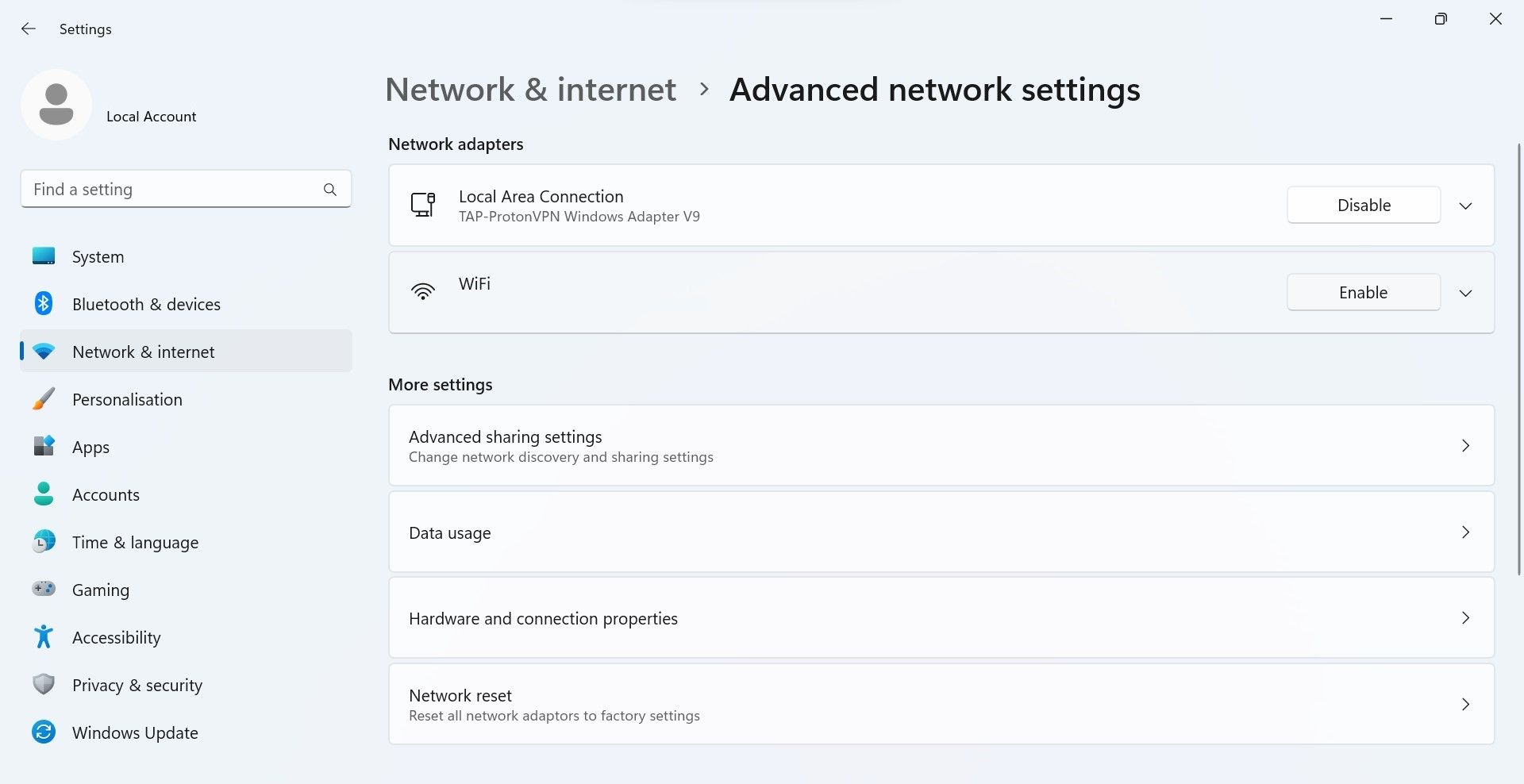Expand the Local Area Connection details chevron
The height and width of the screenshot is (784, 1524).
[x=1465, y=206]
